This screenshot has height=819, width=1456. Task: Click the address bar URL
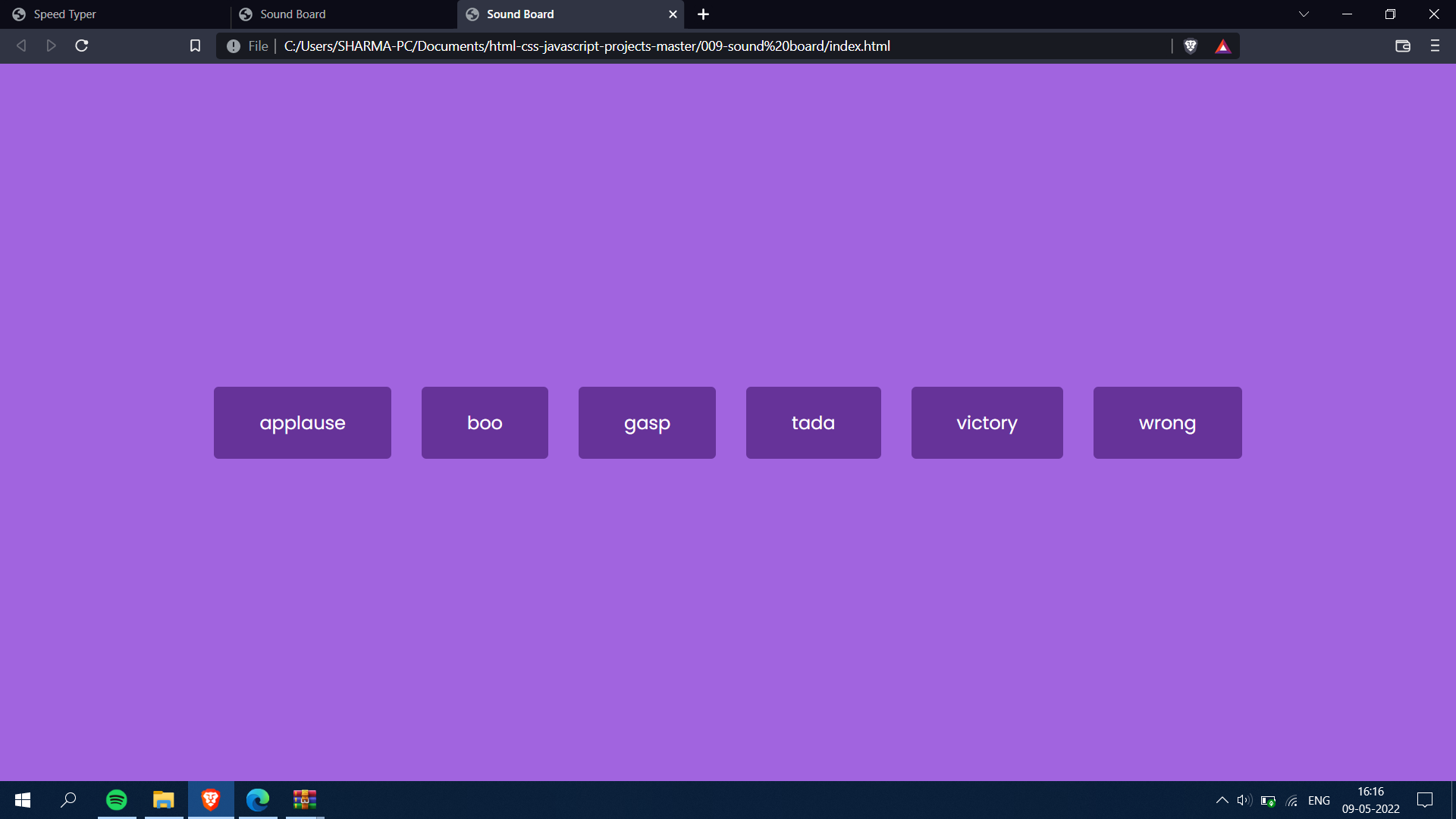click(x=587, y=46)
